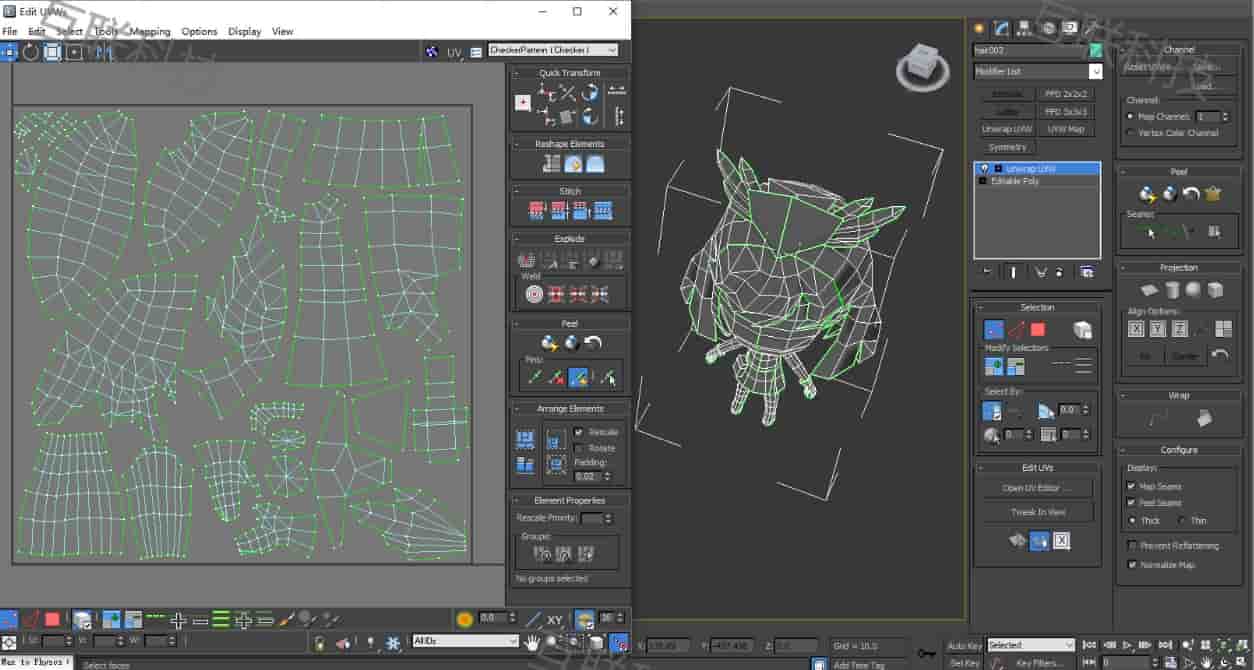This screenshot has width=1254, height=670.
Task: Select Polygon sub-object mode in Edit UVWs bottom bar
Action: click(x=53, y=619)
